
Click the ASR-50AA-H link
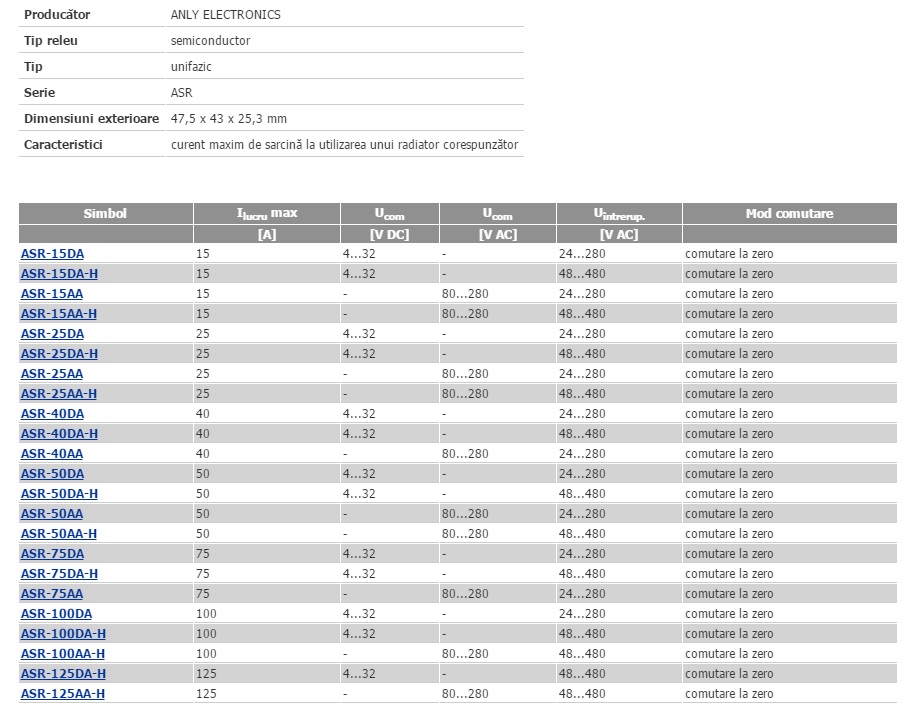(59, 534)
